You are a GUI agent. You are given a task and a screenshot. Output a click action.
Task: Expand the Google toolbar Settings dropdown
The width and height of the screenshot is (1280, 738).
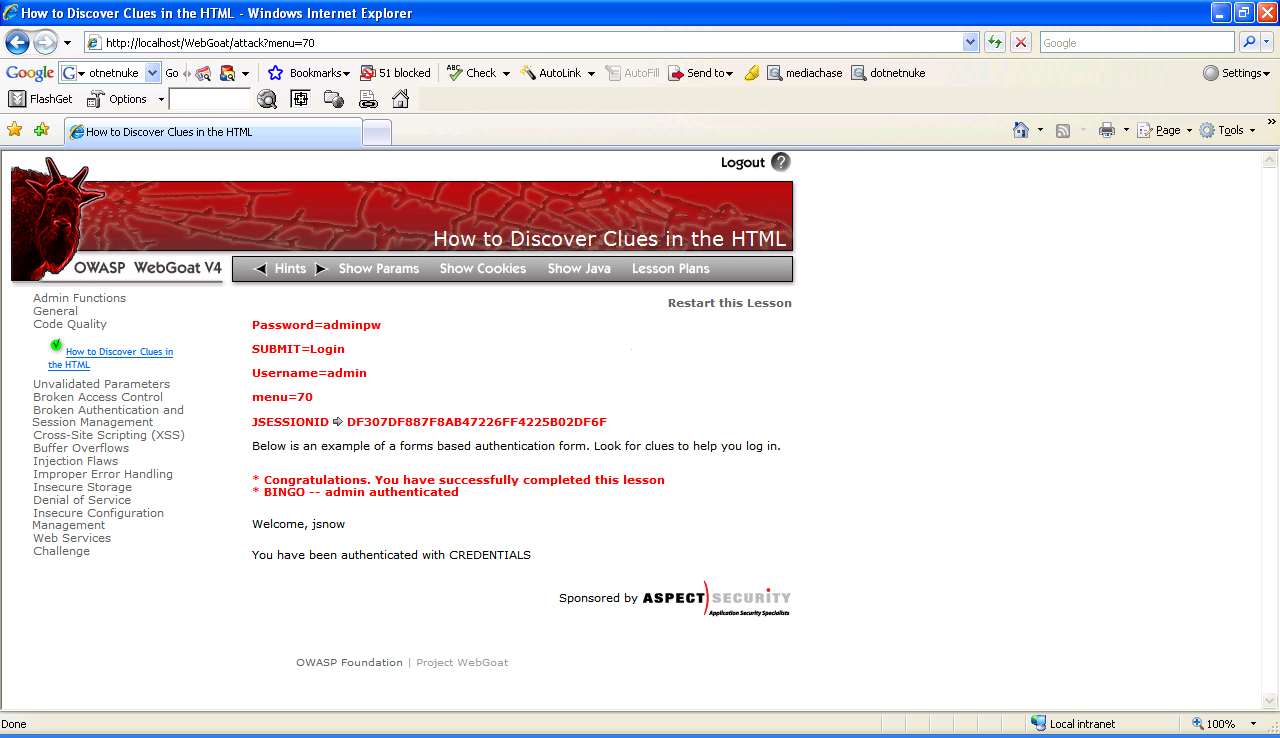click(1237, 73)
